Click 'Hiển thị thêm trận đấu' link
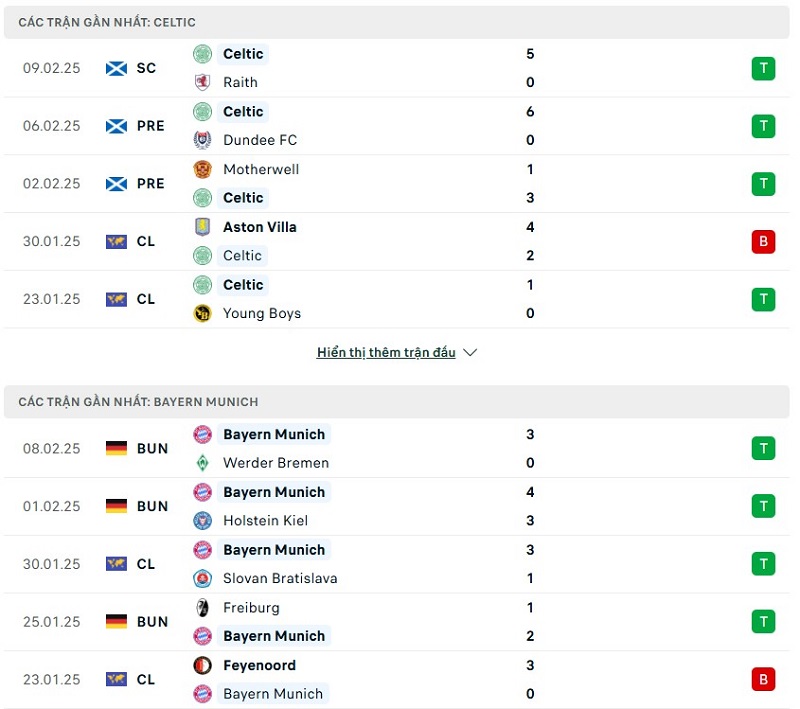Screen dimensions: 800x709 [386, 353]
